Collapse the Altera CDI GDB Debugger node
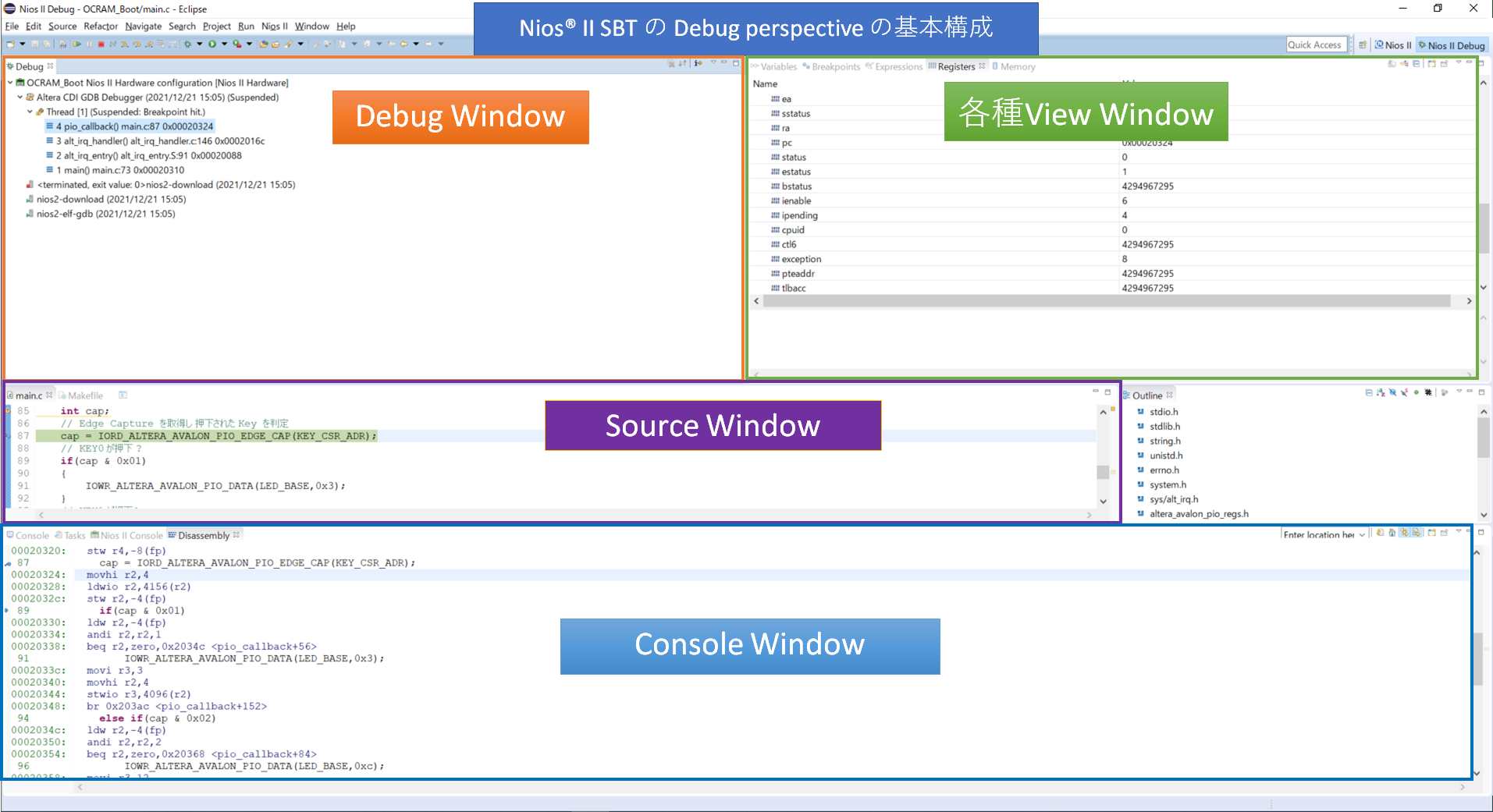This screenshot has width=1493, height=812. click(x=20, y=98)
